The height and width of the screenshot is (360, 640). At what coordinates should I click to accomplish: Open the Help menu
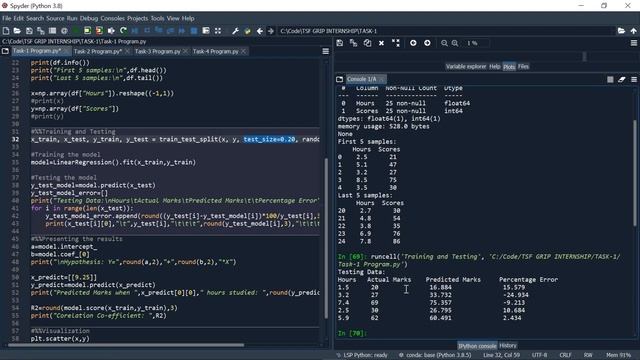(x=188, y=18)
